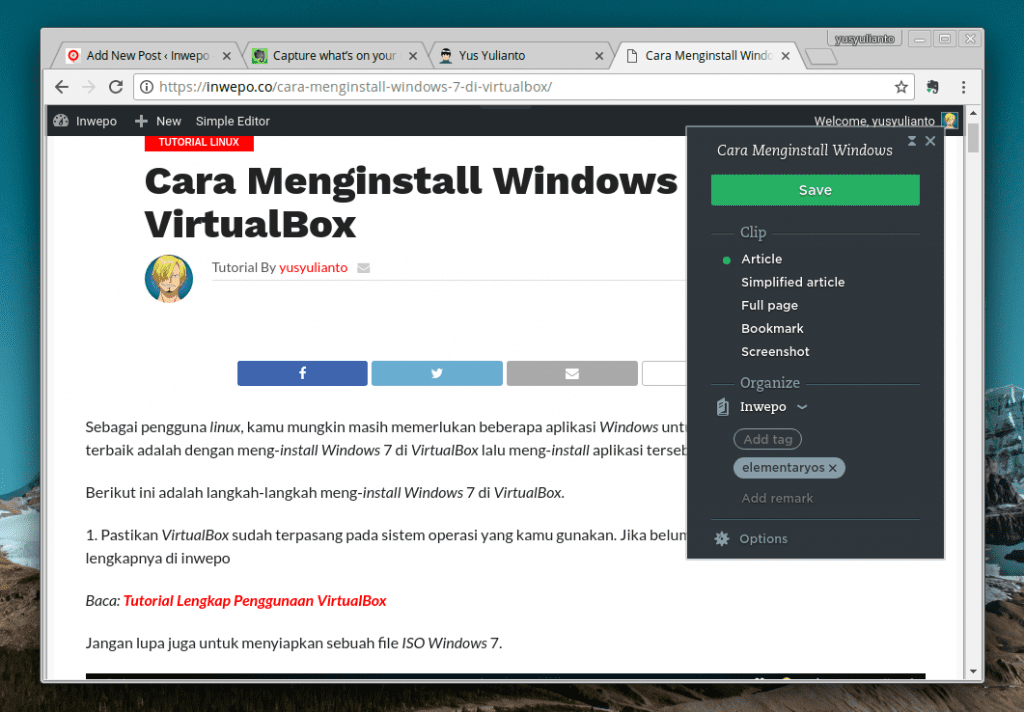This screenshot has width=1024, height=712.
Task: Click the site info icon in address bar
Action: [x=147, y=87]
